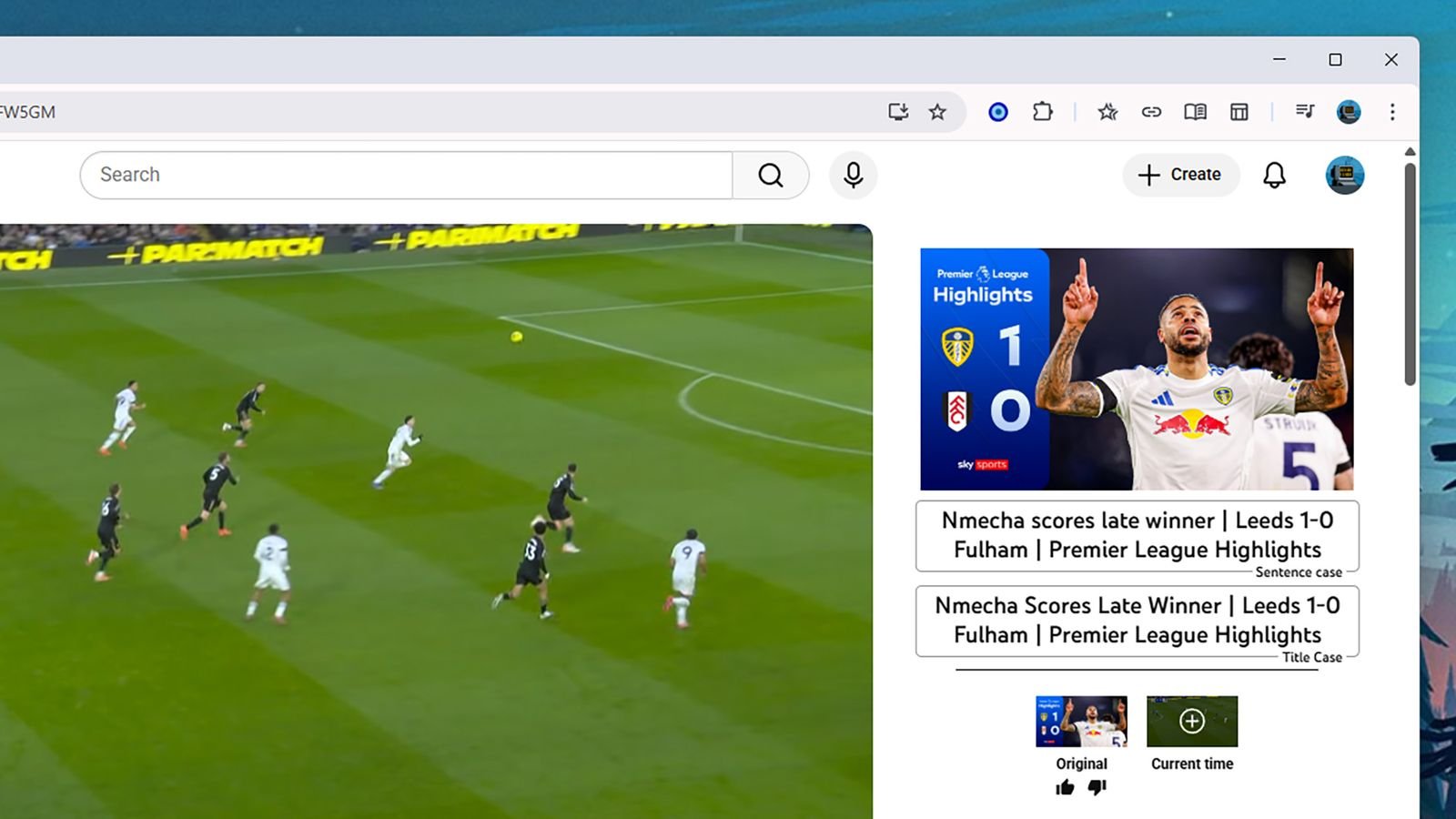Open the Extensions puzzle-piece menu
The image size is (1456, 819).
pyautogui.click(x=1043, y=112)
